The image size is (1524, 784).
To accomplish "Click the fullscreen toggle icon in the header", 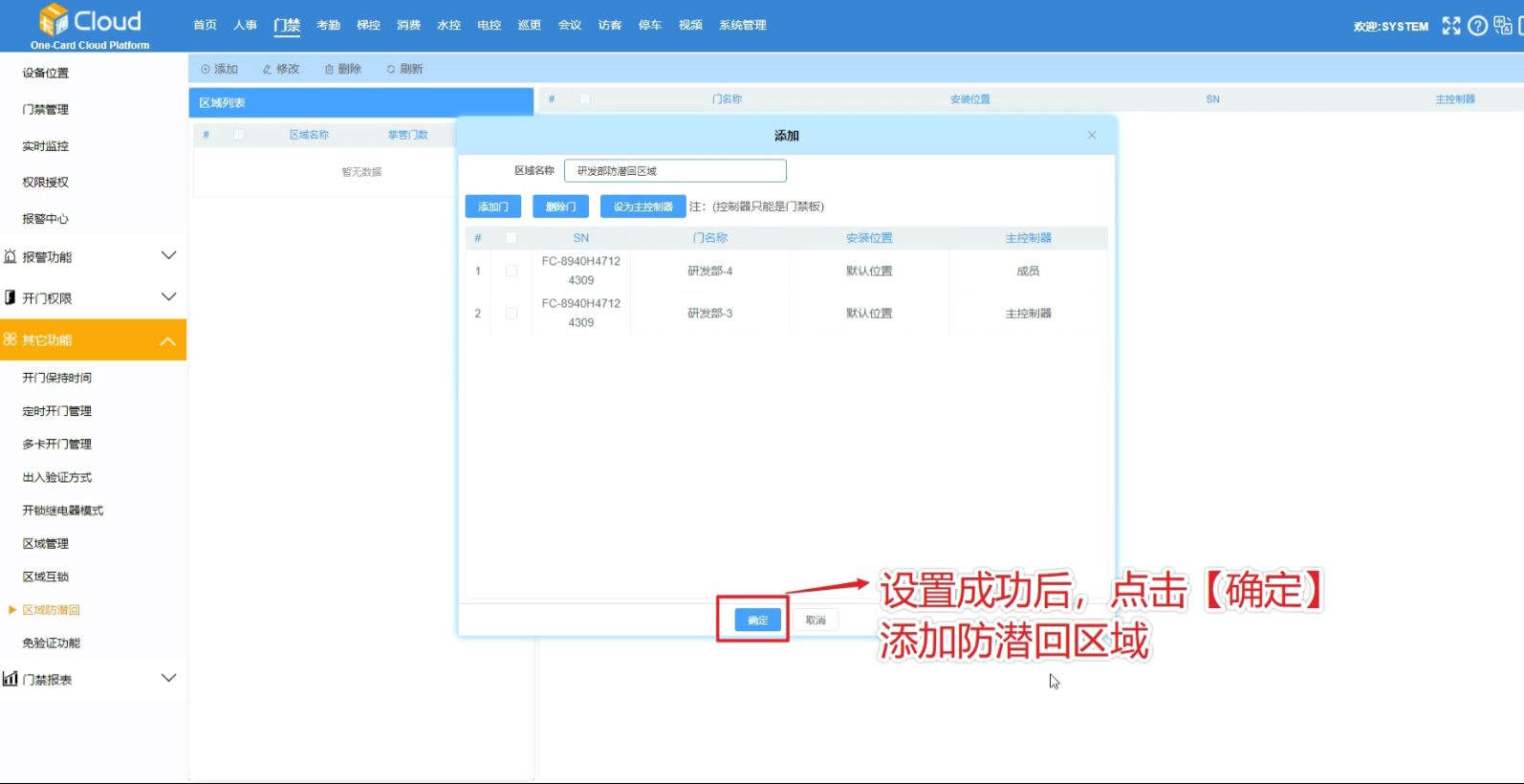I will pos(1450,26).
